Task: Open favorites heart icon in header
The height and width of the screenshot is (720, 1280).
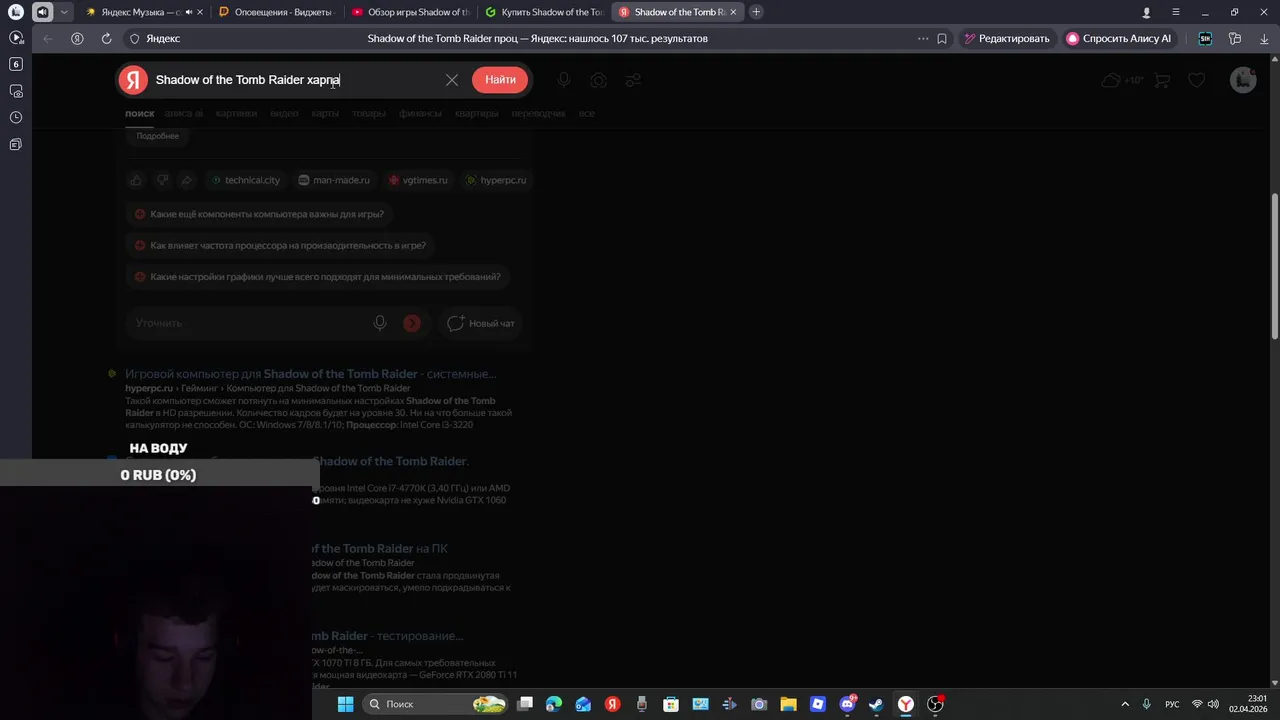Action: point(1196,80)
